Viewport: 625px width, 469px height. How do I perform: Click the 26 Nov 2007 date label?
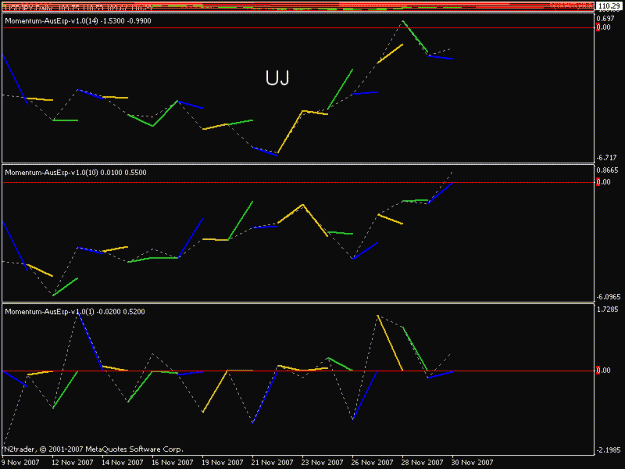372,462
